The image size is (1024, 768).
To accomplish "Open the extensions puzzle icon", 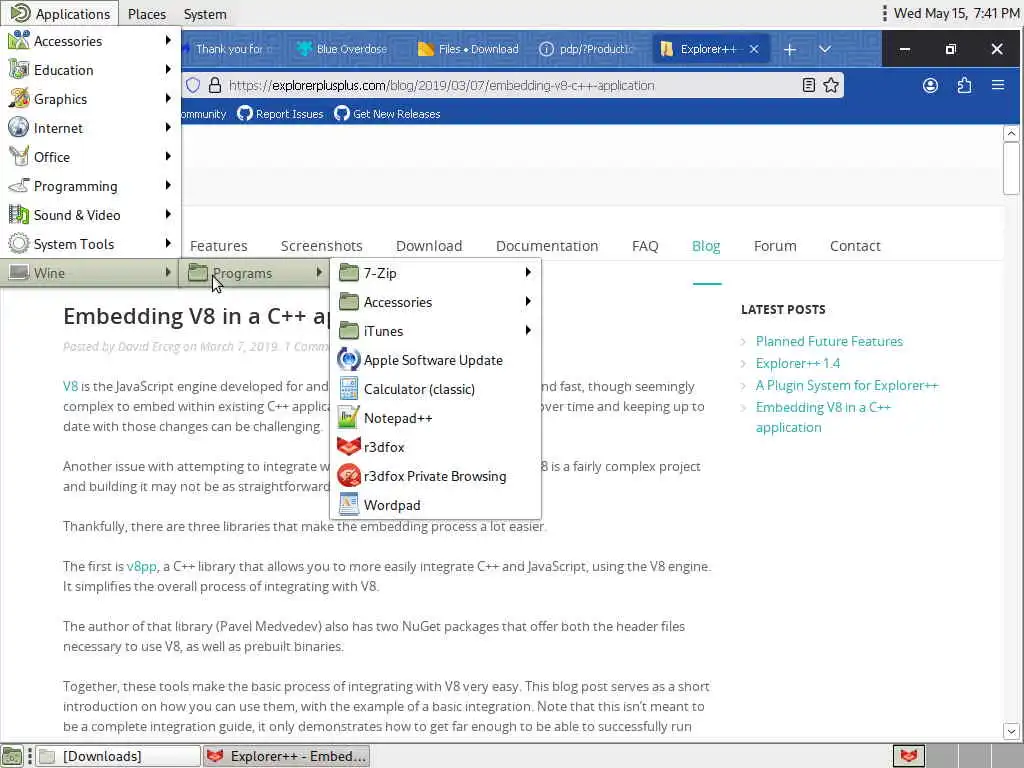I will (x=964, y=86).
